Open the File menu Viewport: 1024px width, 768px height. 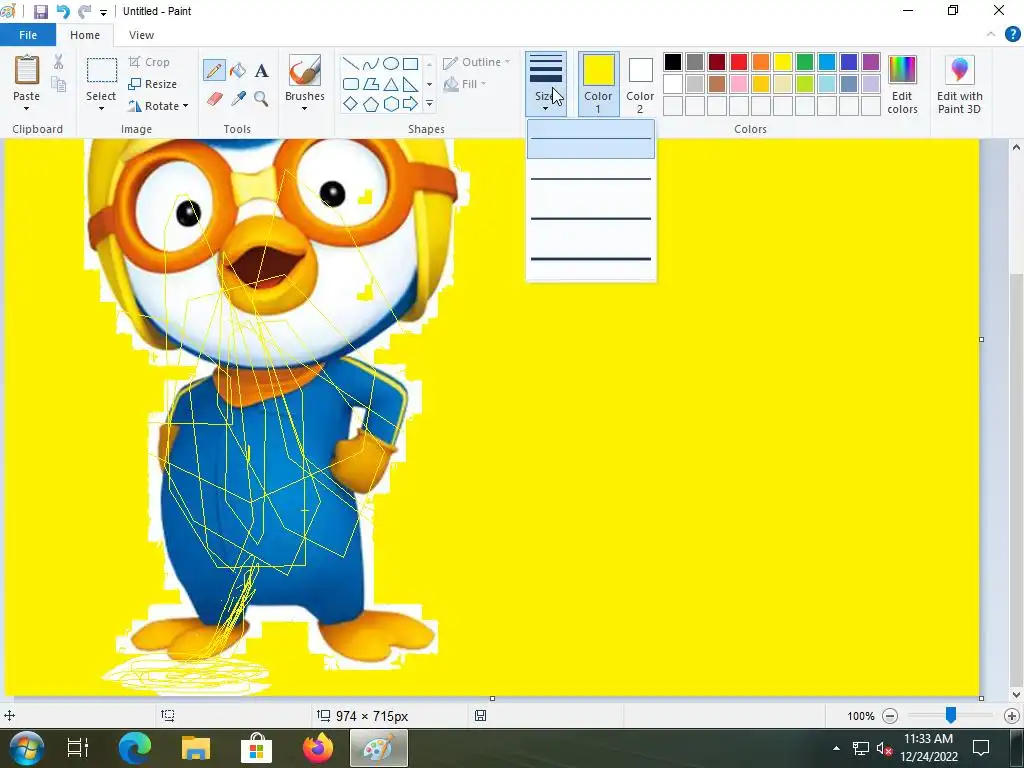28,35
